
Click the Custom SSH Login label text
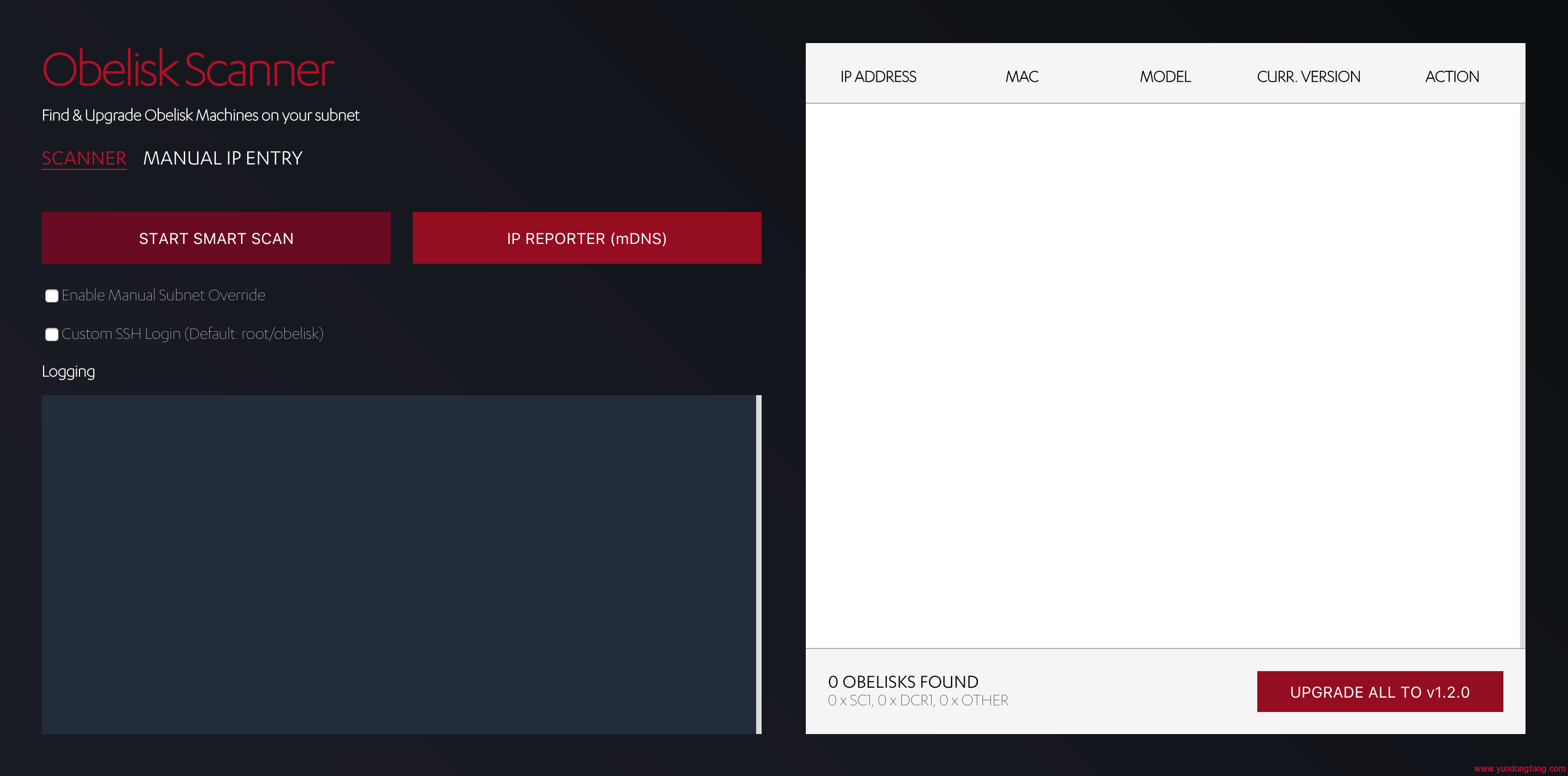tap(193, 333)
